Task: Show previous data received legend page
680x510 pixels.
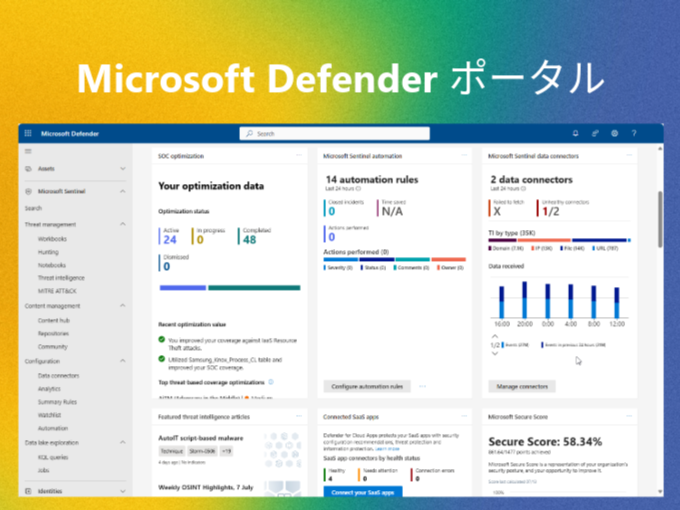Action: point(495,336)
